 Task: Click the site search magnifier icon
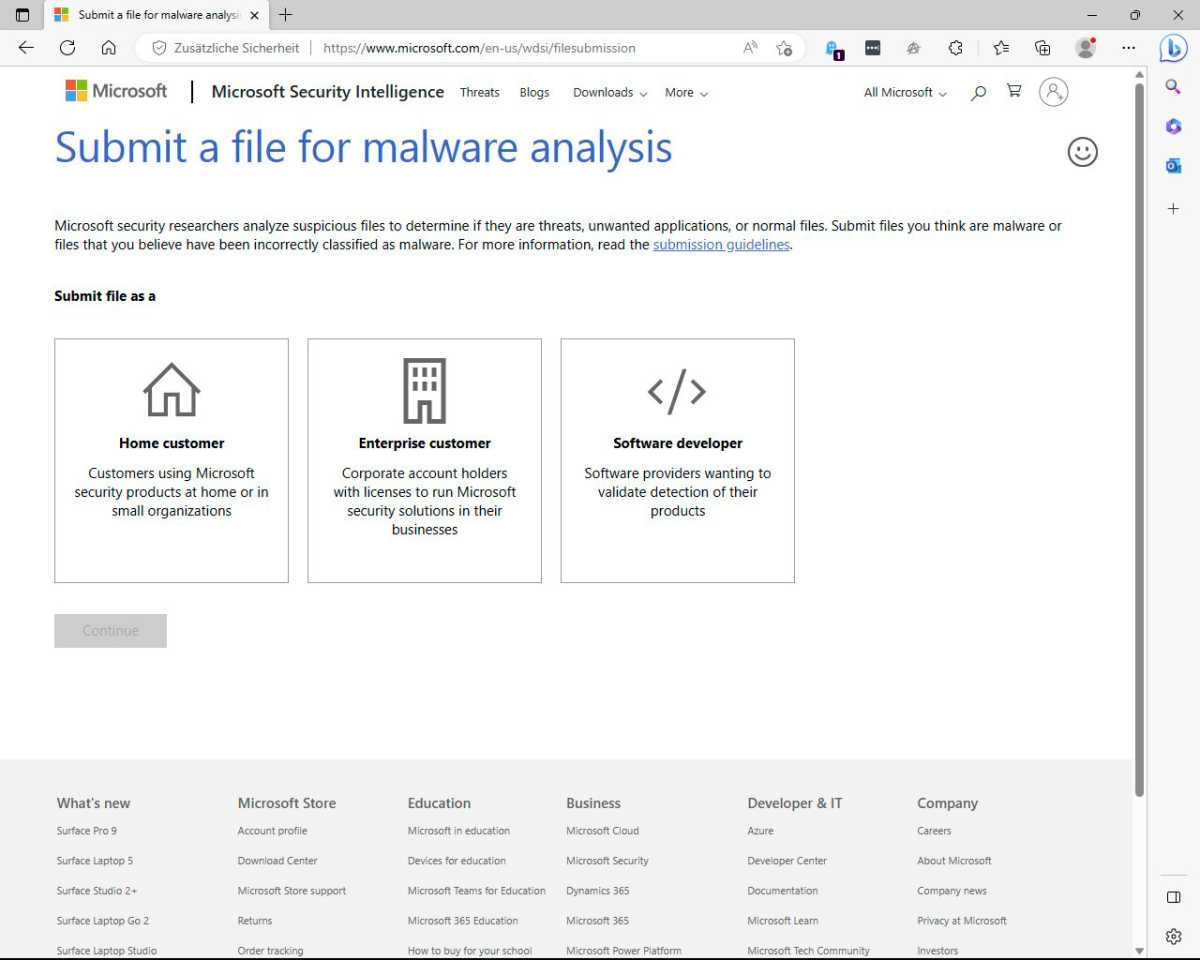(979, 92)
